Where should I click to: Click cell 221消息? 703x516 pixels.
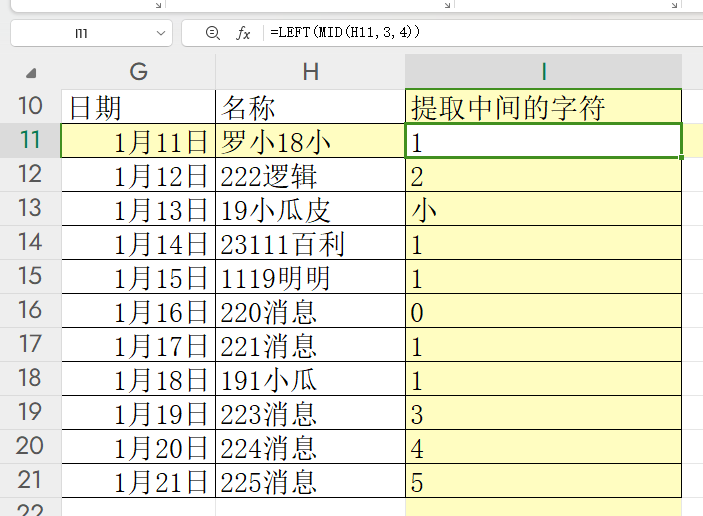(x=310, y=345)
